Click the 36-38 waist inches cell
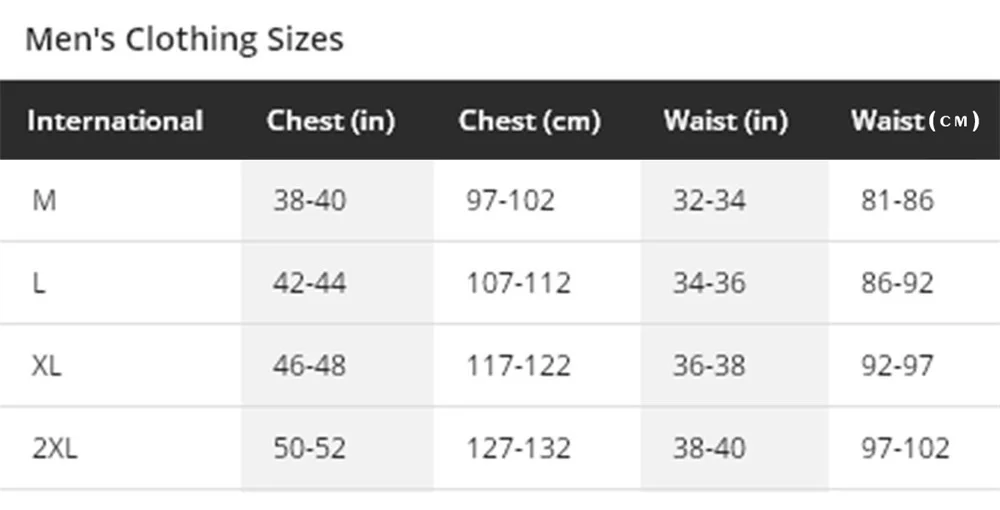 (709, 365)
